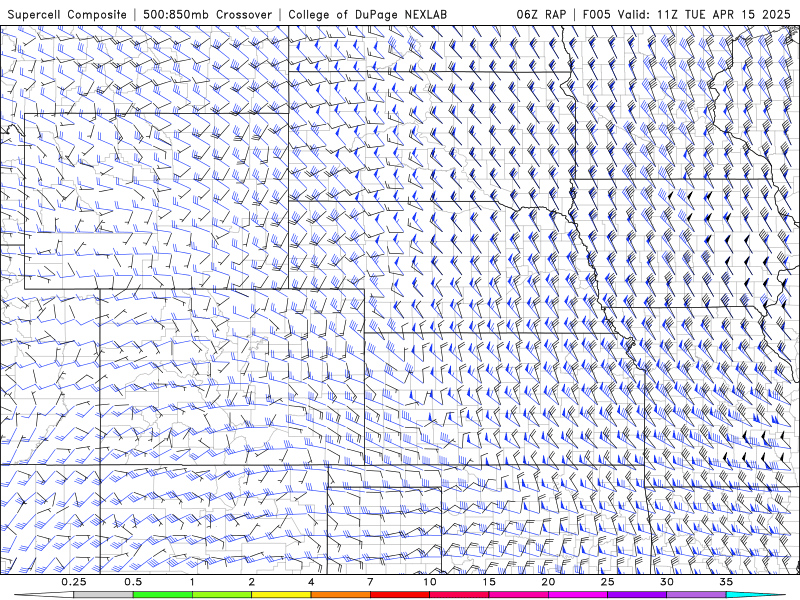800x600 pixels.
Task: Select the legend segment between 20 and 25
Action: point(578,595)
